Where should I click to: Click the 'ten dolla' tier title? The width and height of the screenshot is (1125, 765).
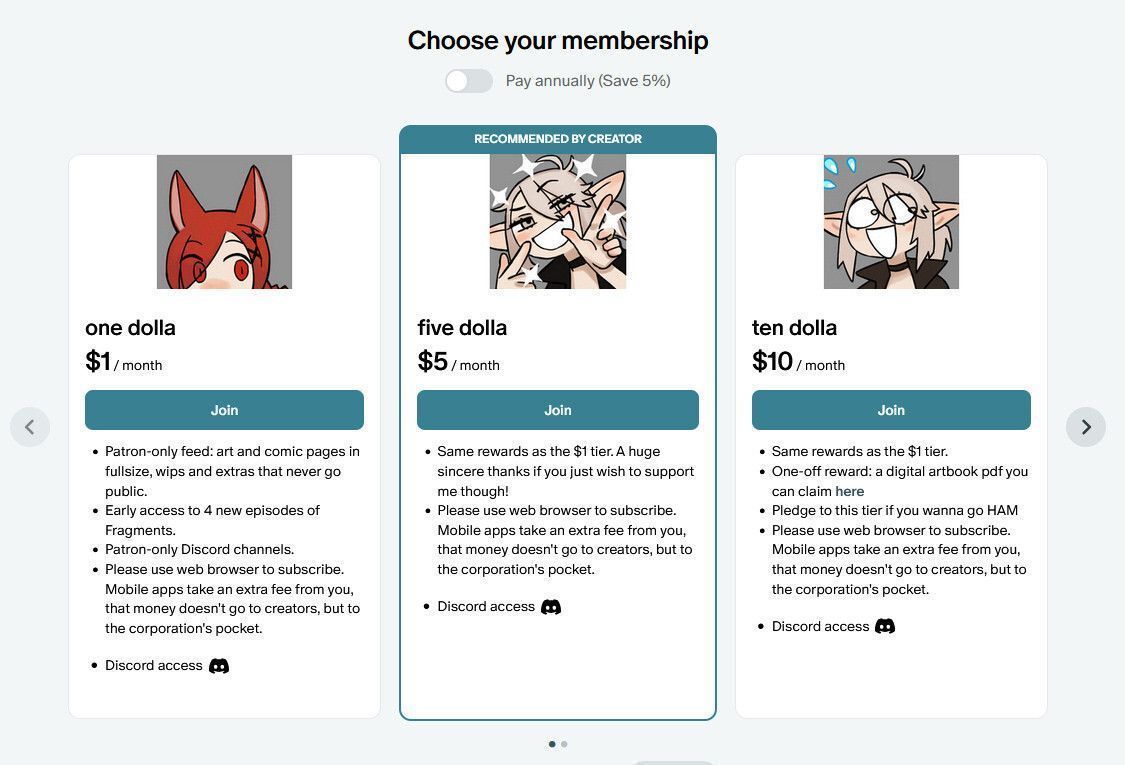(x=794, y=328)
